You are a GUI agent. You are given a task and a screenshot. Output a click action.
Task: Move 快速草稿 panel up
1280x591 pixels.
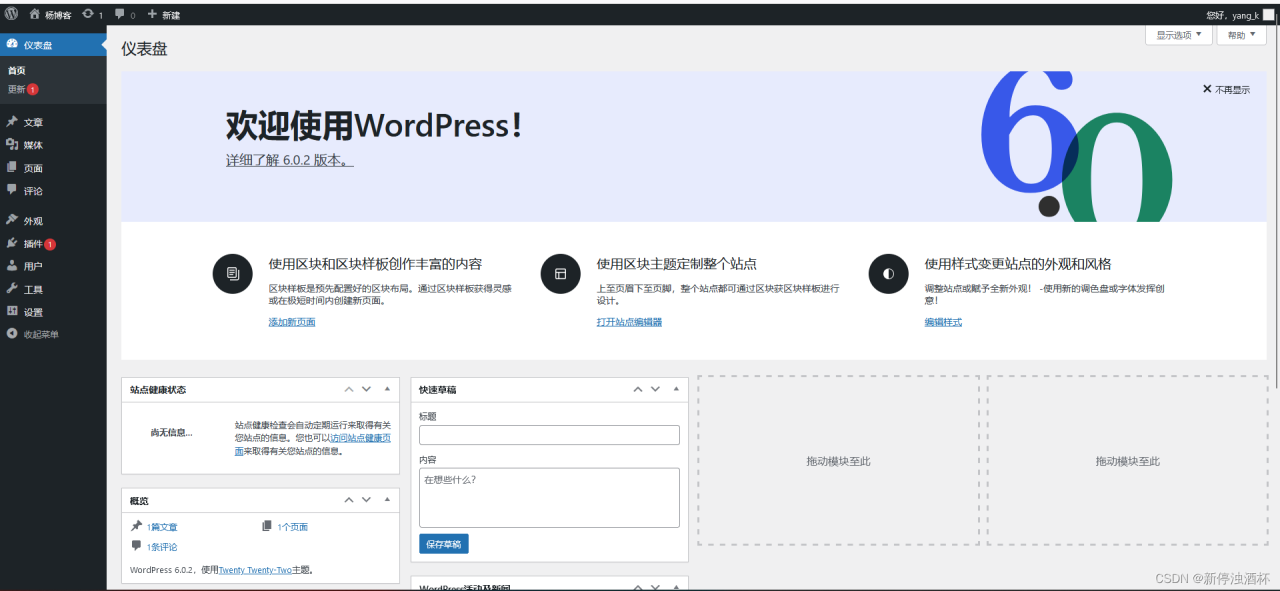(638, 389)
